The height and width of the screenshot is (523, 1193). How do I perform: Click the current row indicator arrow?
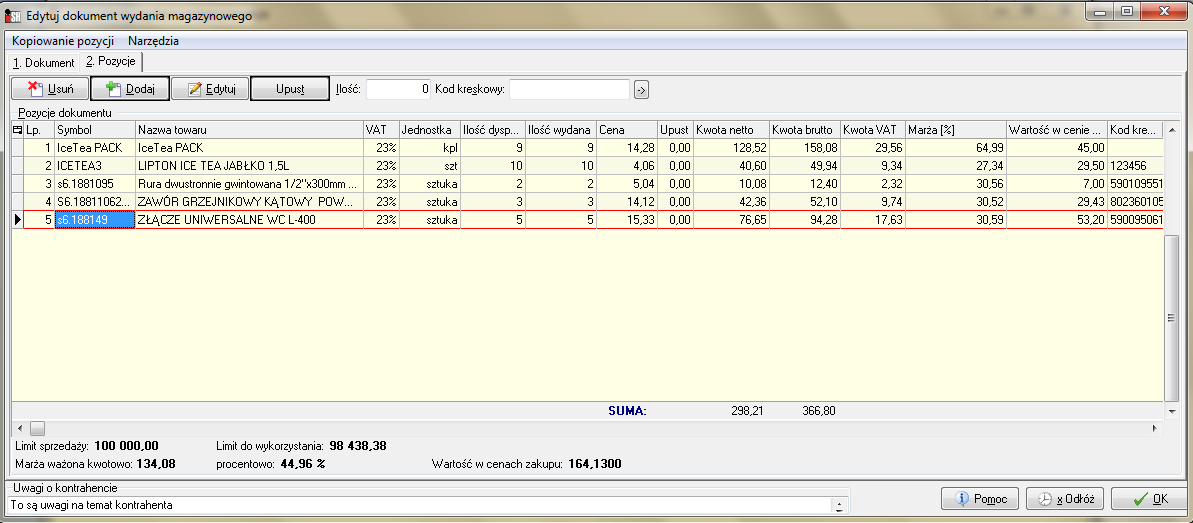[17, 220]
